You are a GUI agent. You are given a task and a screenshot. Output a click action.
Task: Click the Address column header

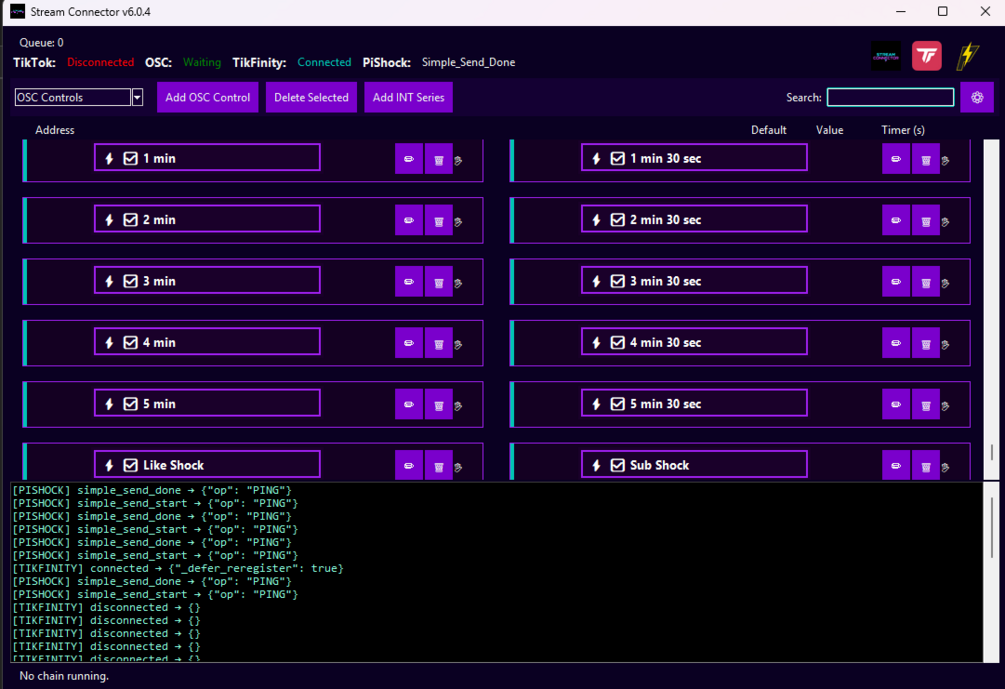click(54, 130)
